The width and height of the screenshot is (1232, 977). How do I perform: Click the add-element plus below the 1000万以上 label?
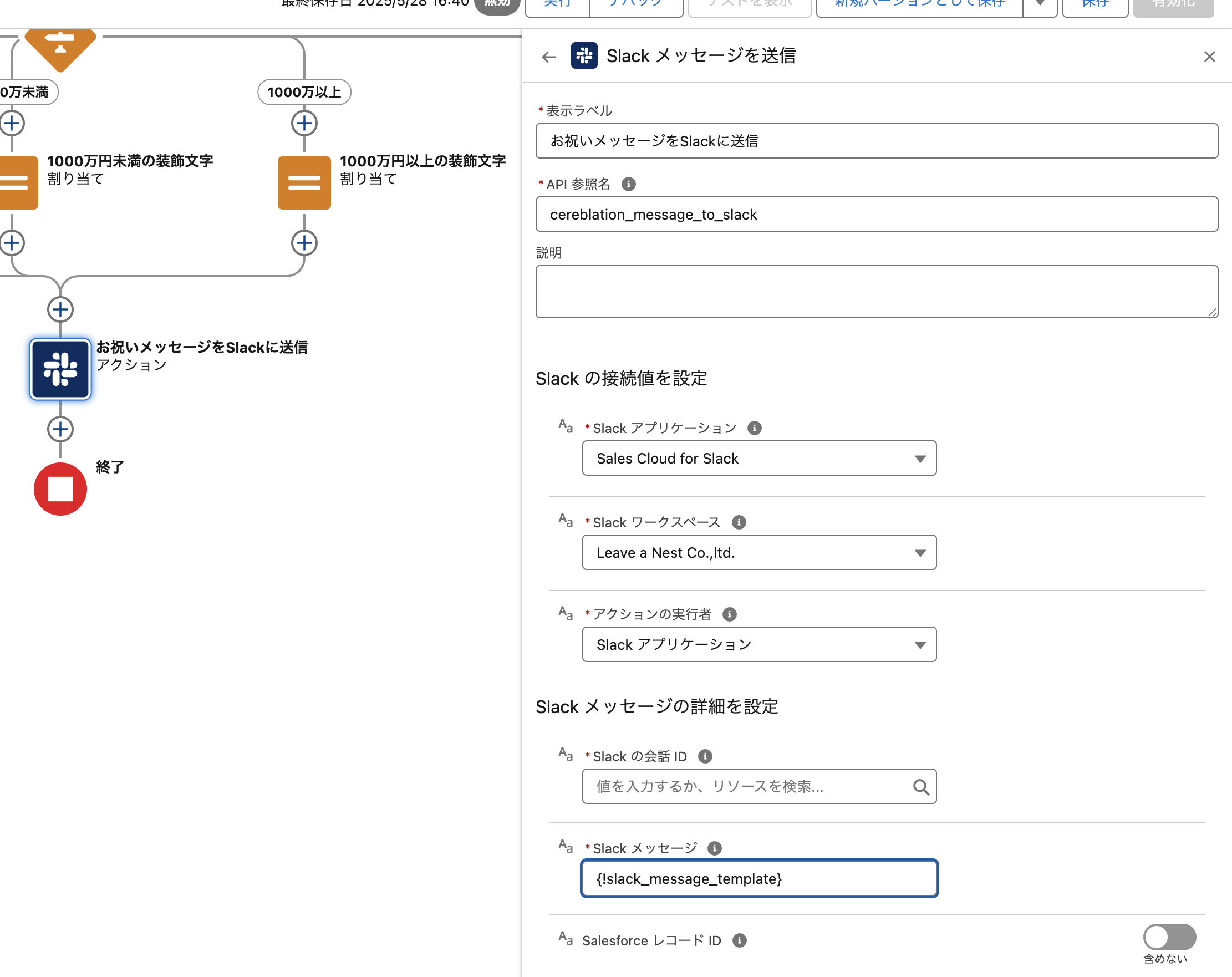(x=304, y=124)
